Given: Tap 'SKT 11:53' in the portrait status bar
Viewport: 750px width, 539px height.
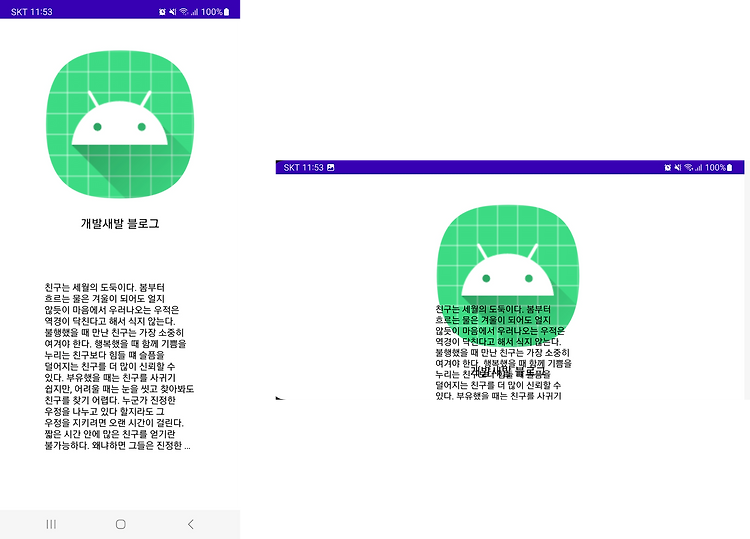Looking at the screenshot, I should point(32,12).
